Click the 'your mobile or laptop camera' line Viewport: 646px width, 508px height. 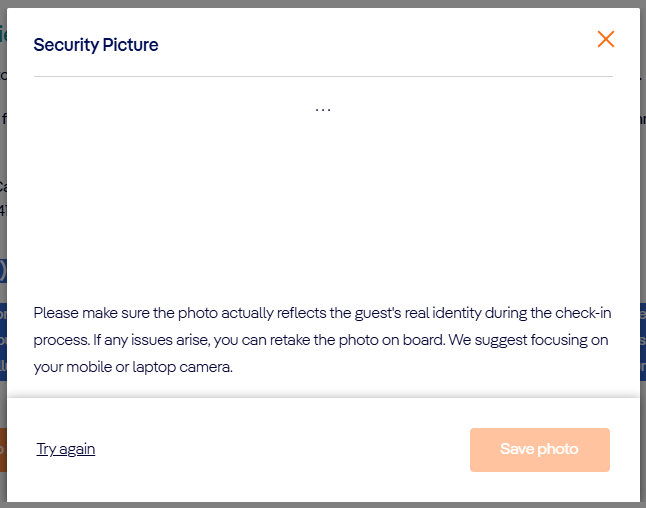(133, 366)
